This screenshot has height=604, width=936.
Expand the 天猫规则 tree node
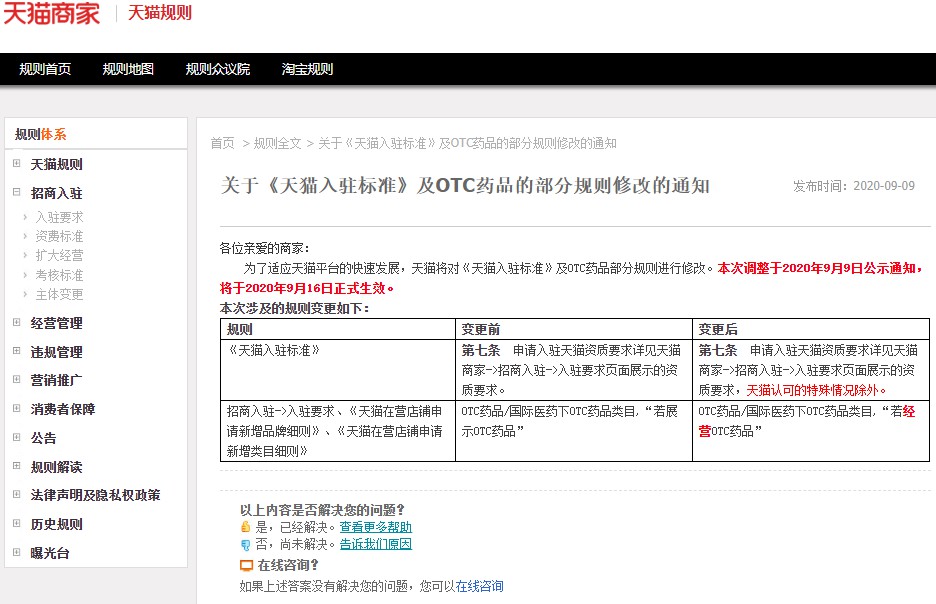pos(17,164)
